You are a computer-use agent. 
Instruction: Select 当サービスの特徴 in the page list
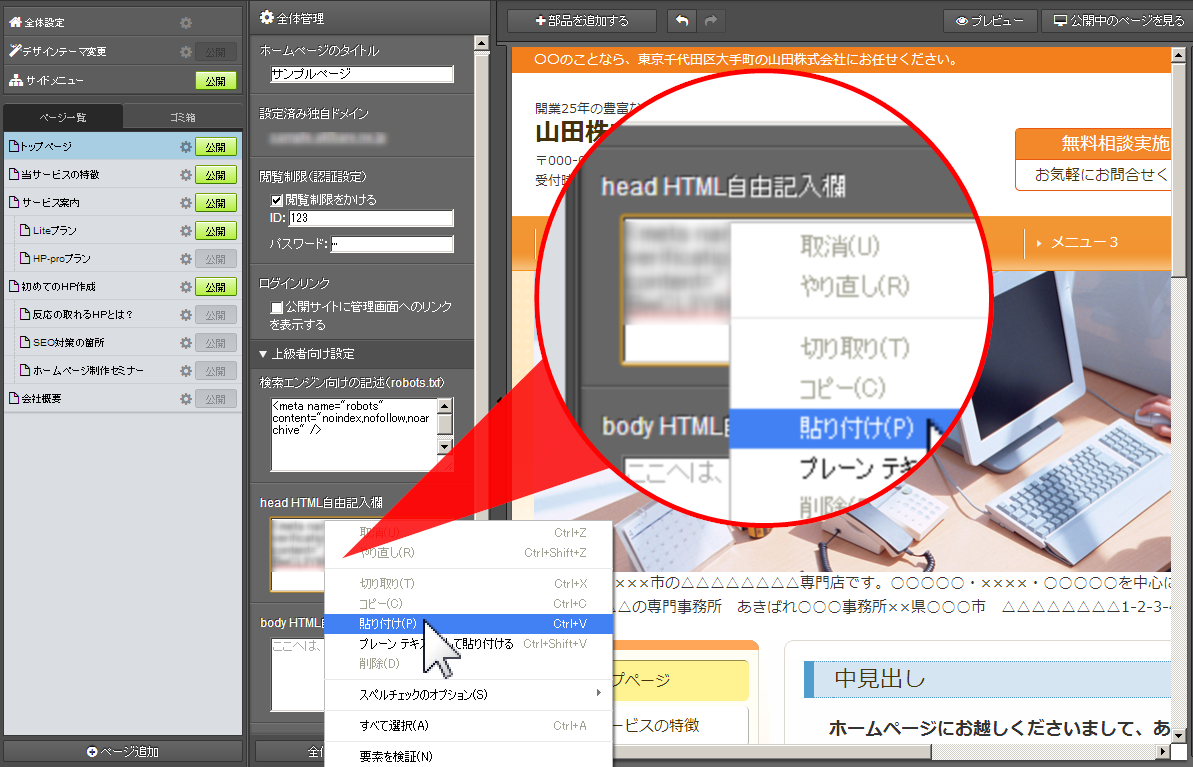point(54,175)
